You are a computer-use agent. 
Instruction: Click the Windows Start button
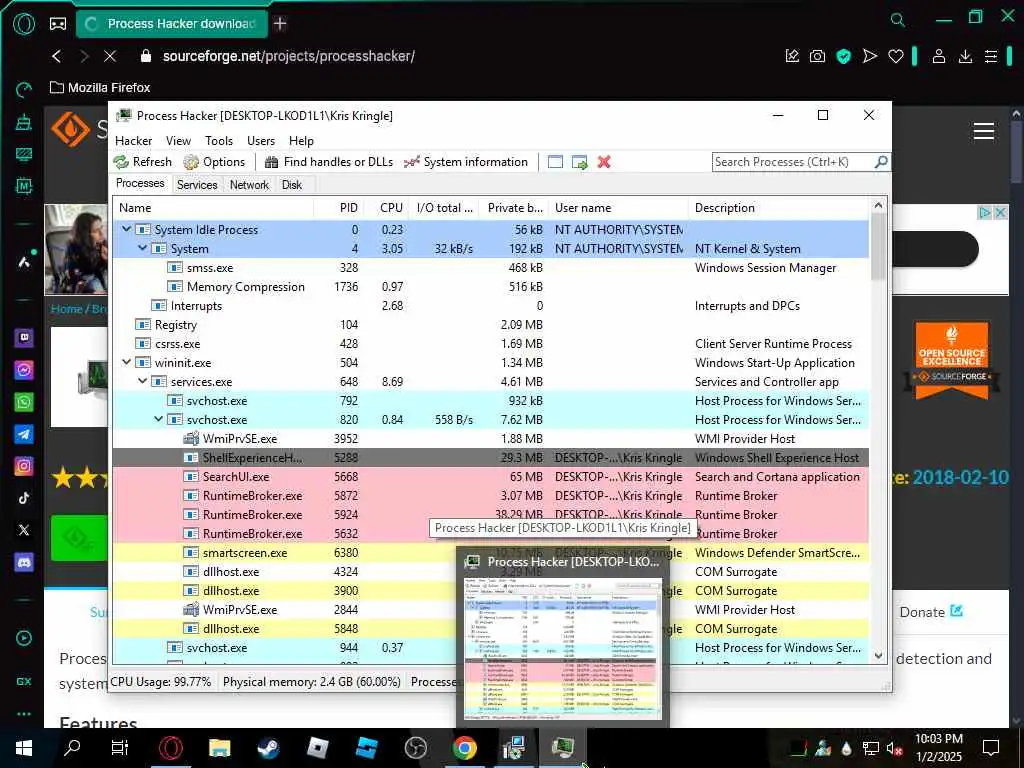pos(24,748)
